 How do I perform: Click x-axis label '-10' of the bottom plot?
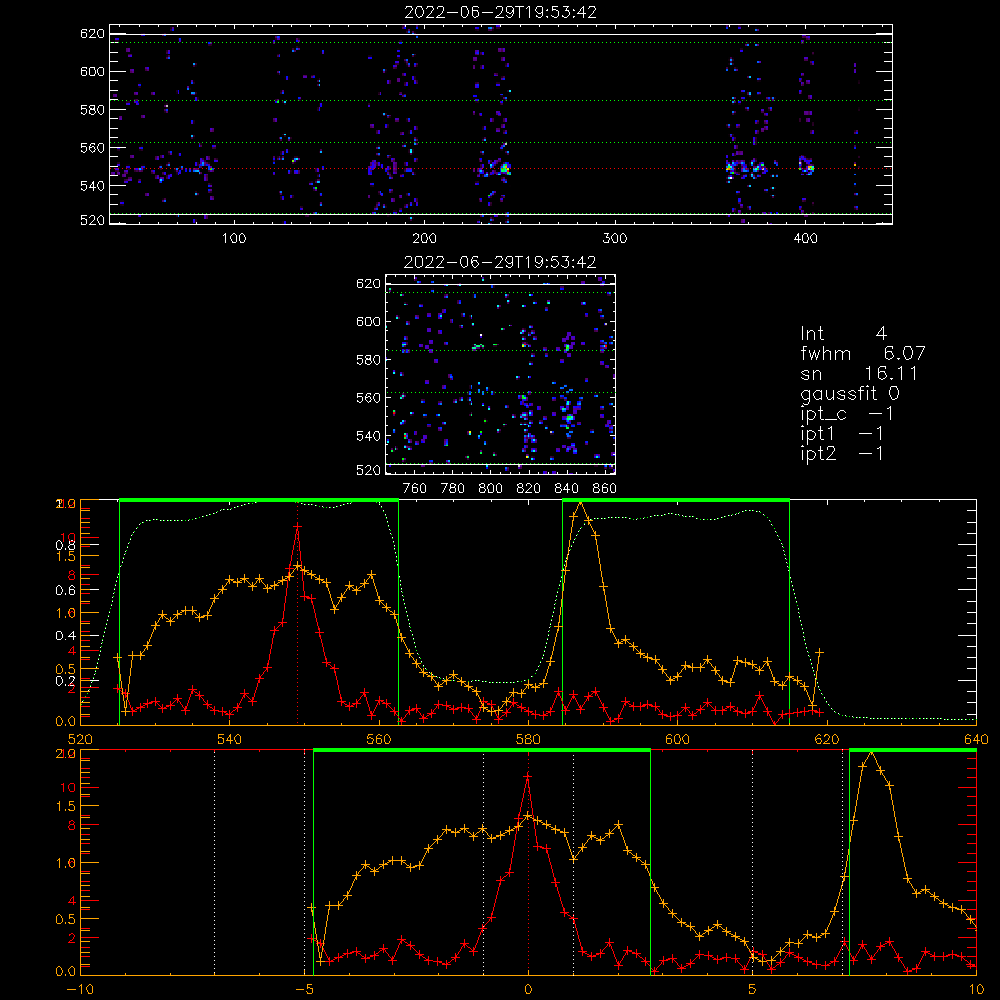click(x=80, y=990)
